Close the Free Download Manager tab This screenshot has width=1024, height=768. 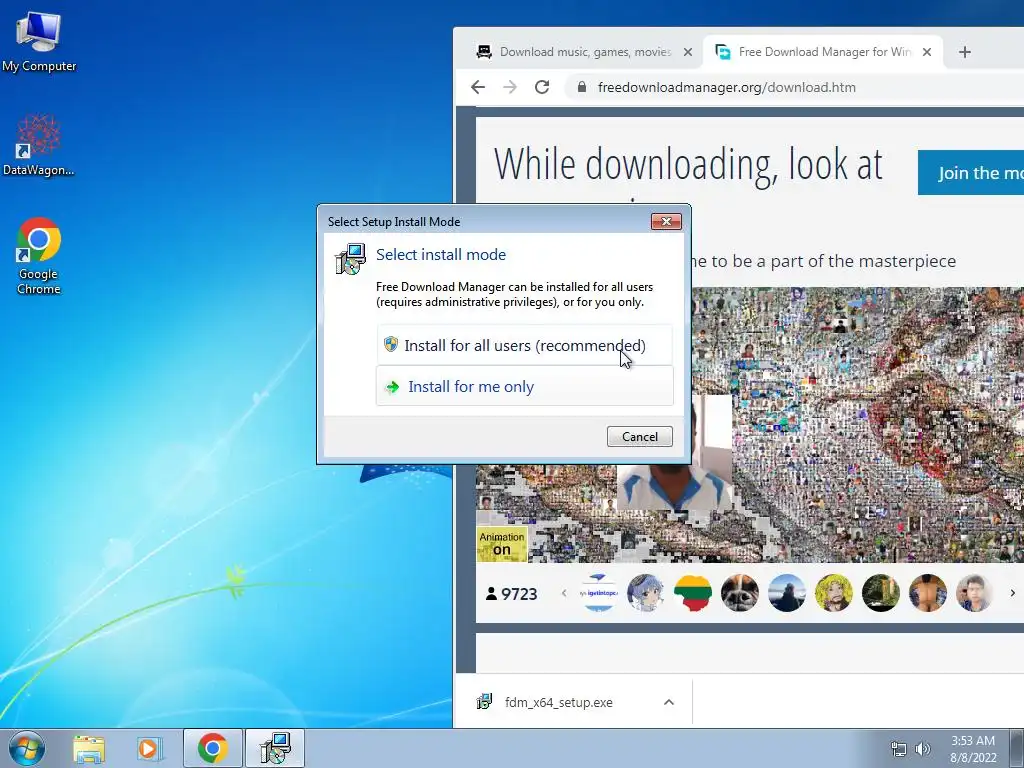927,52
